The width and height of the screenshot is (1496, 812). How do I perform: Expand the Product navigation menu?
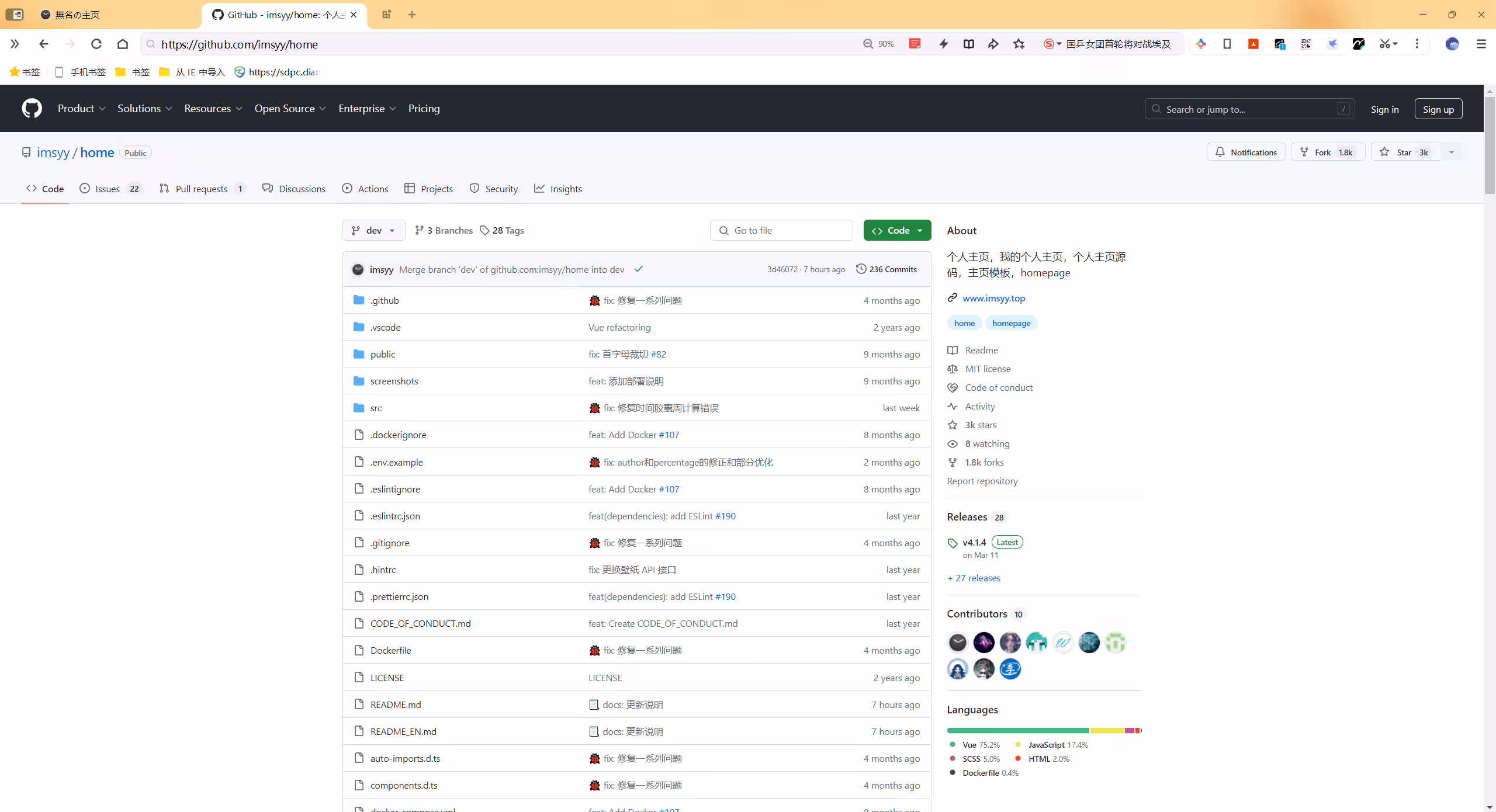(81, 109)
